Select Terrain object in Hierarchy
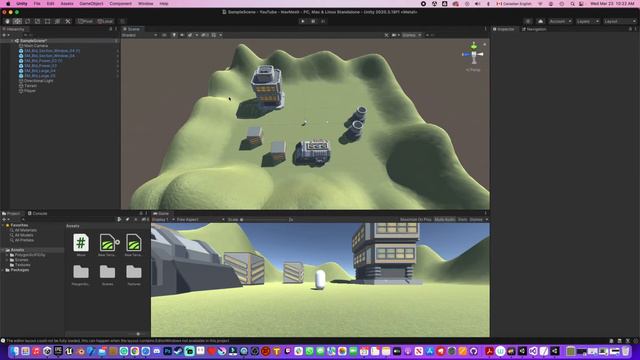The height and width of the screenshot is (360, 640). tap(28, 86)
